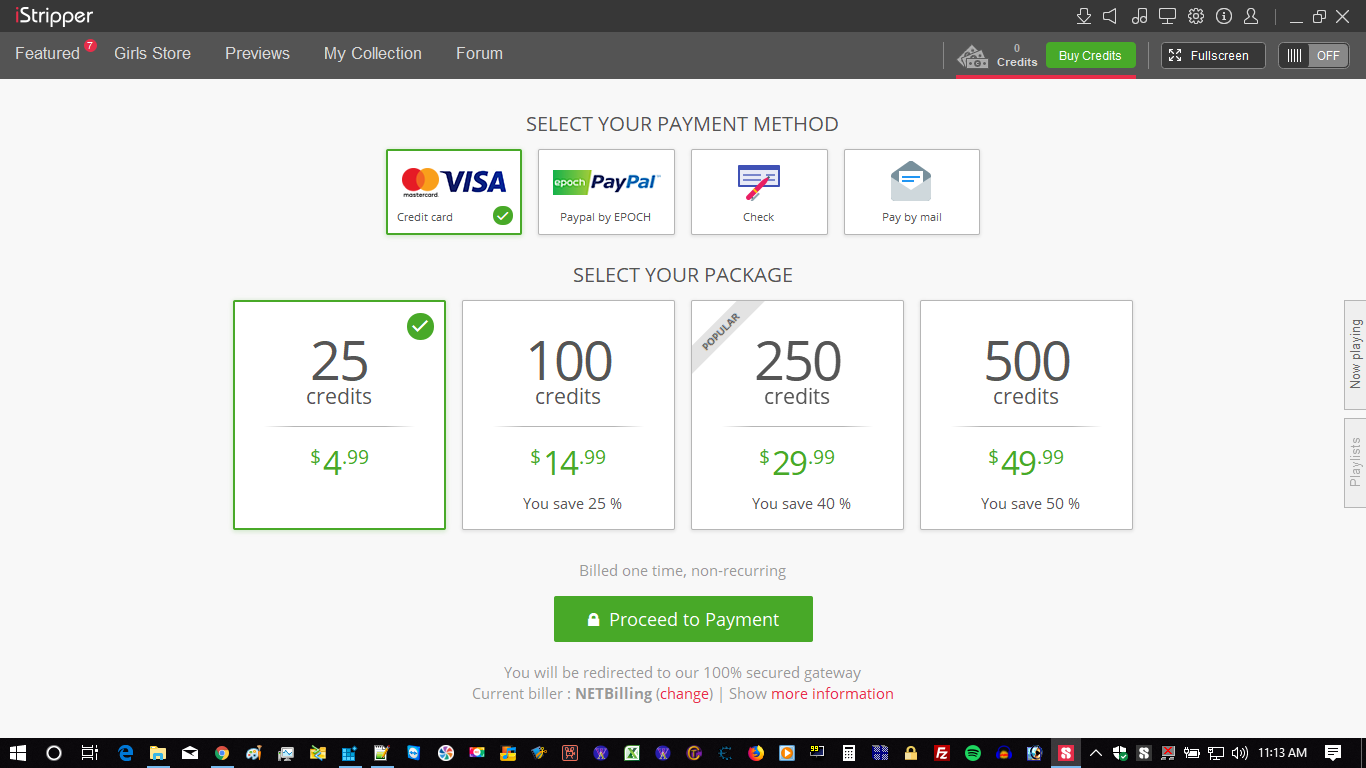Open File Explorer from the taskbar

[158, 753]
